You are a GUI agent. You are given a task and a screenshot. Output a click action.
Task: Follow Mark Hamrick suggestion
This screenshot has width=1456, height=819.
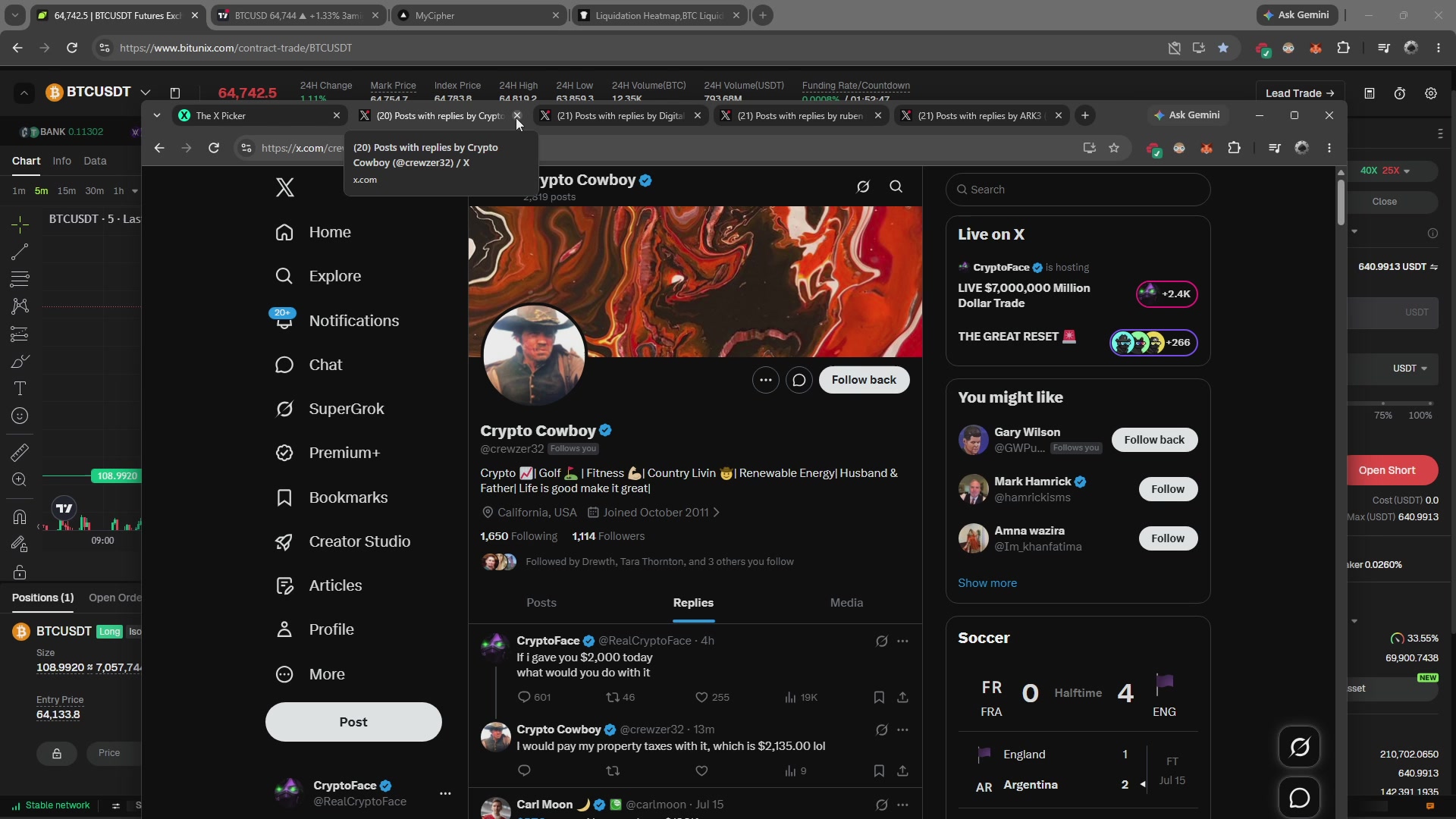1167,489
